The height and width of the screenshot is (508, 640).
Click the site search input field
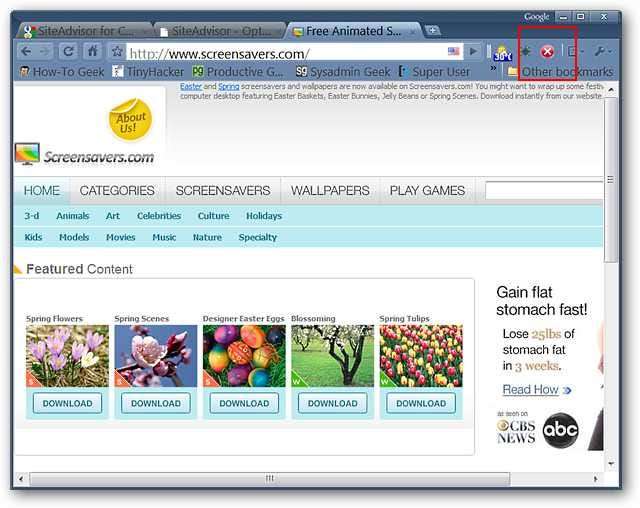click(x=544, y=191)
